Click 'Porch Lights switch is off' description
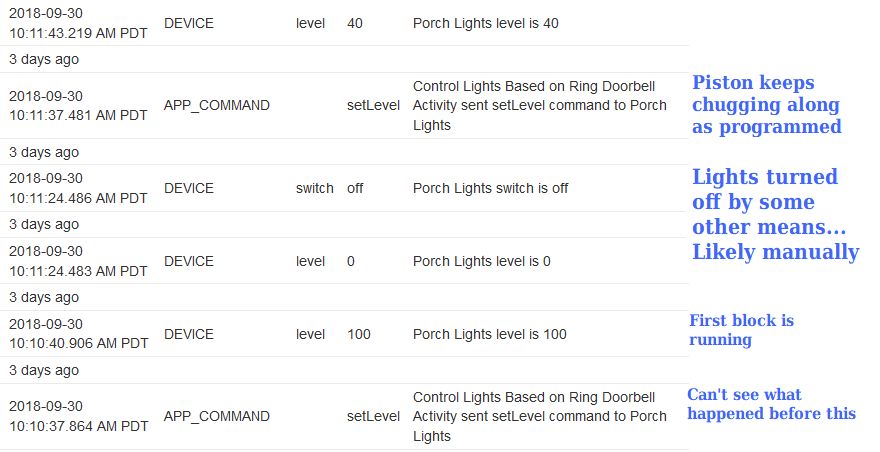The image size is (880, 452). pos(491,188)
